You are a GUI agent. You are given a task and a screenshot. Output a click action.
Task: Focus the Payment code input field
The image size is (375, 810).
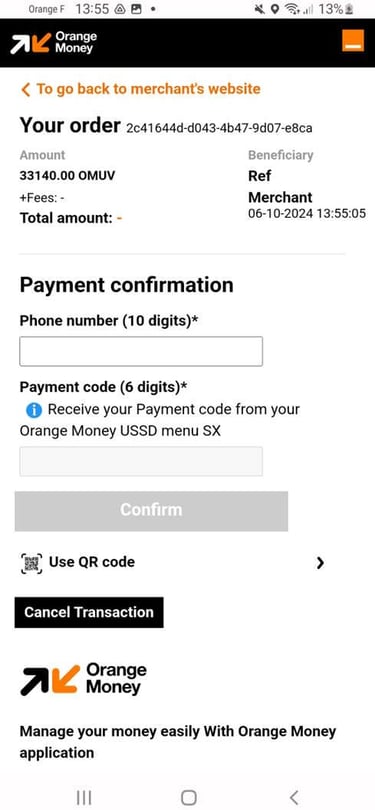pos(141,461)
